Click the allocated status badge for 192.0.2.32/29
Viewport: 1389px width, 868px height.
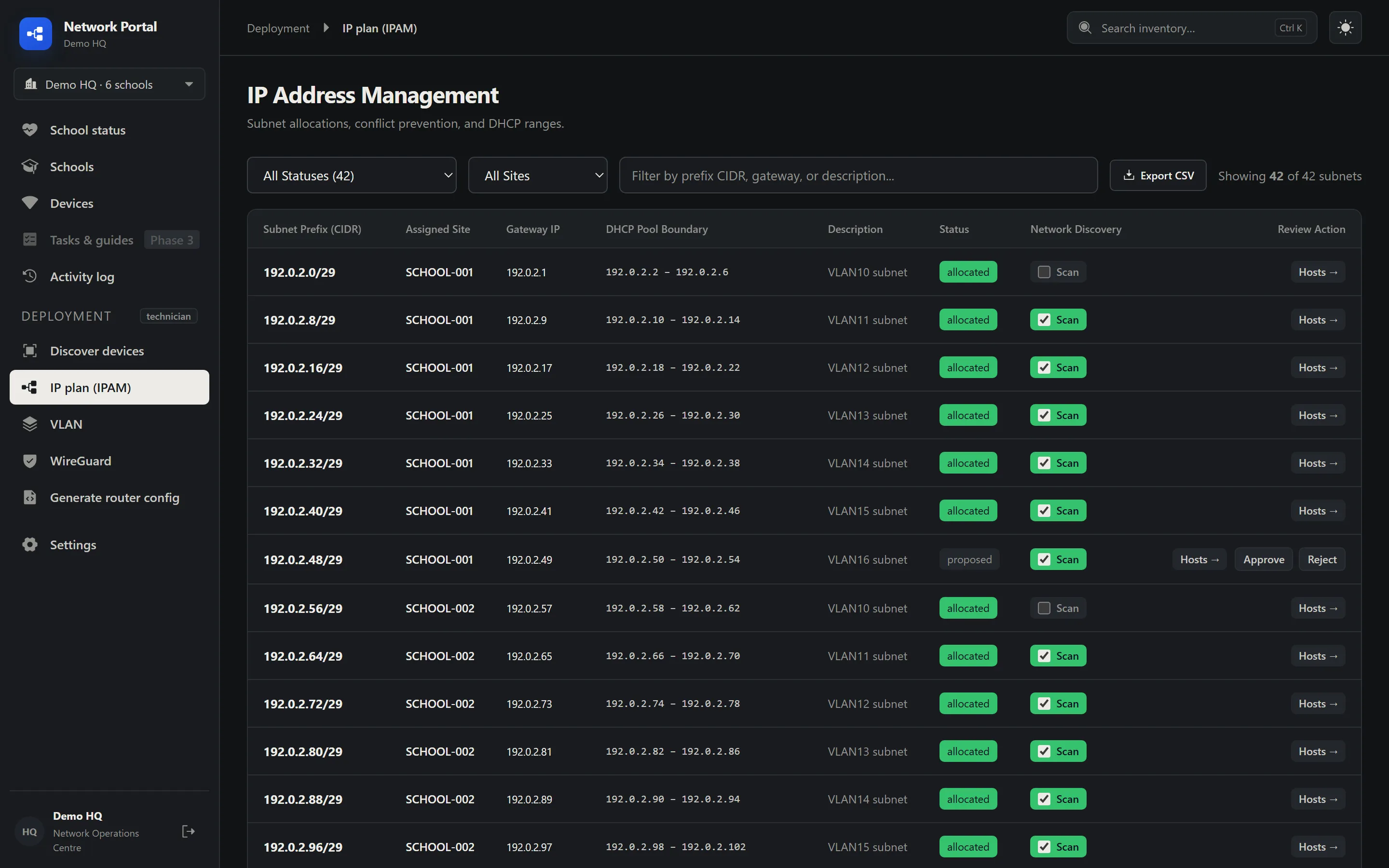point(967,463)
